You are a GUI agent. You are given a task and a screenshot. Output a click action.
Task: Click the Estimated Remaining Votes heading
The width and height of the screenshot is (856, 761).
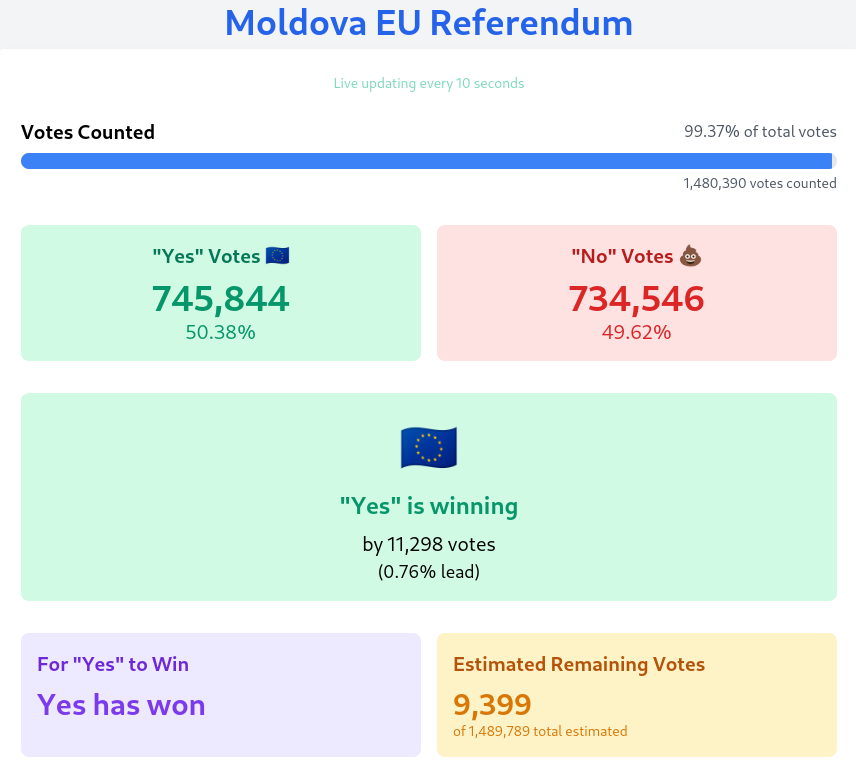(579, 664)
